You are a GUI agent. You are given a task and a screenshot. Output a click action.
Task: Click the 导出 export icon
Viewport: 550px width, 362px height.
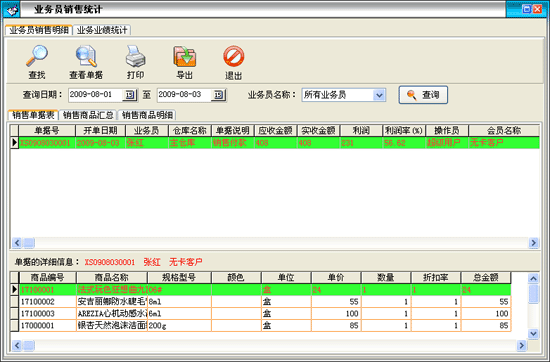pyautogui.click(x=185, y=56)
